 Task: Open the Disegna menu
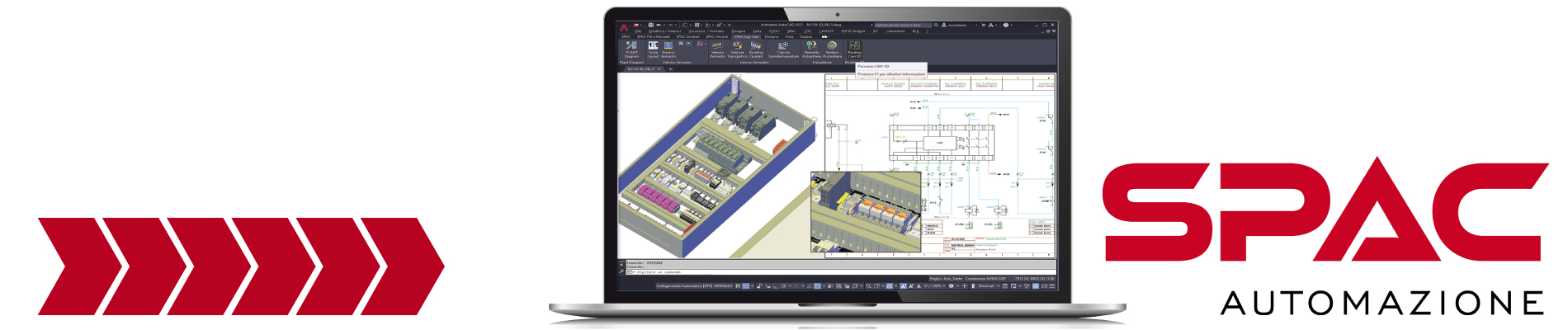(739, 31)
